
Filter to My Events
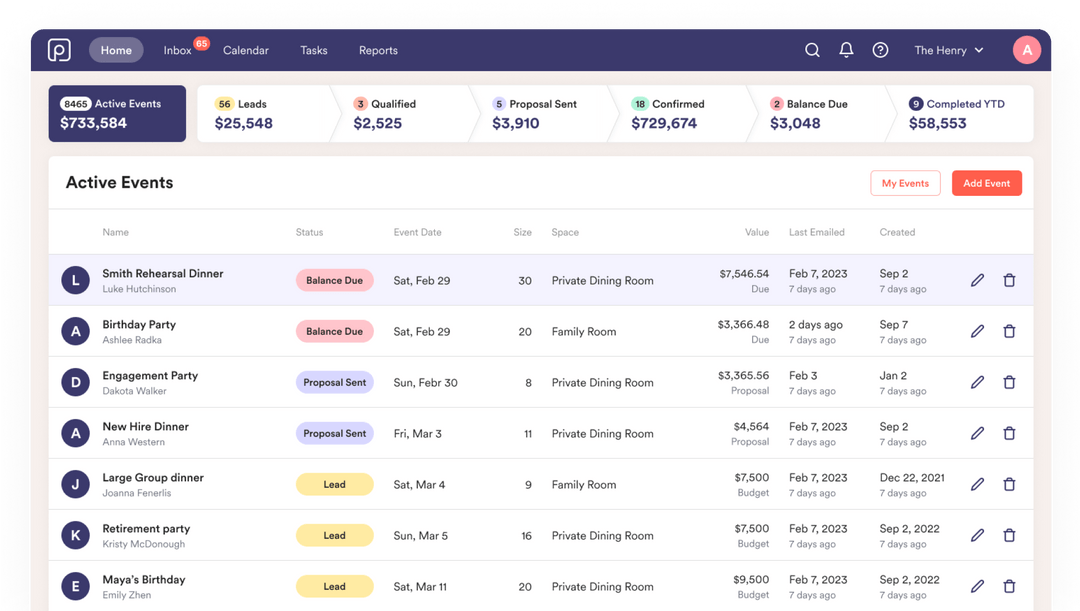[x=905, y=183]
